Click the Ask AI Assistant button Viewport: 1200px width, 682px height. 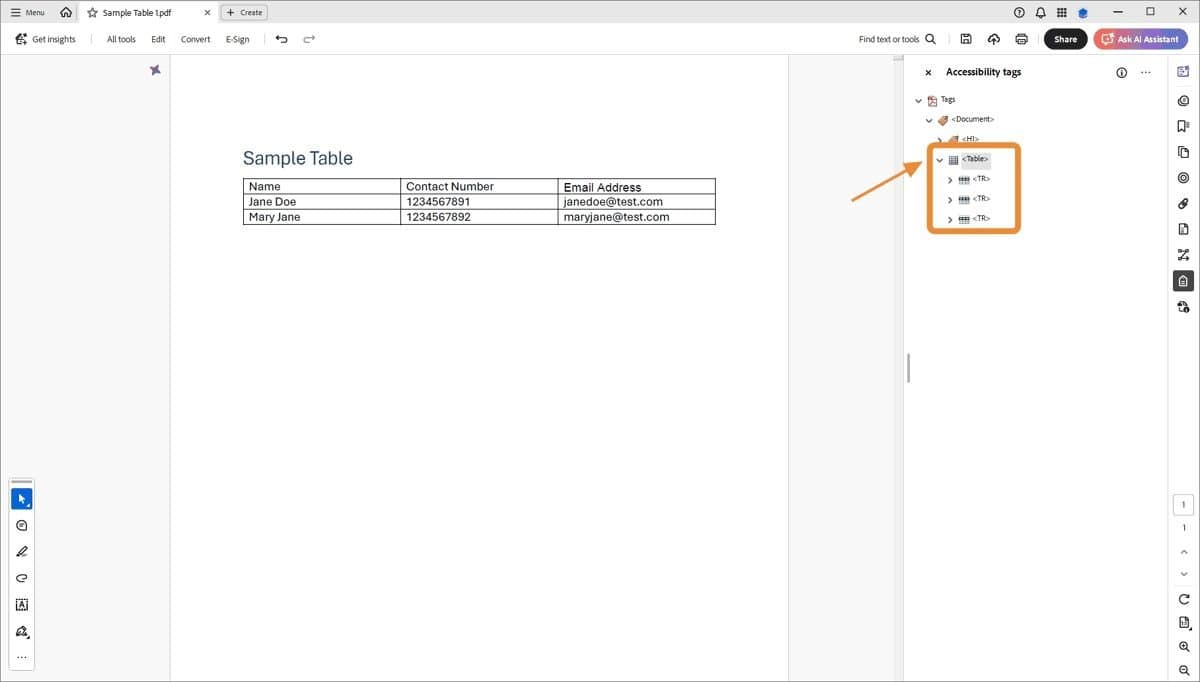[x=1140, y=39]
